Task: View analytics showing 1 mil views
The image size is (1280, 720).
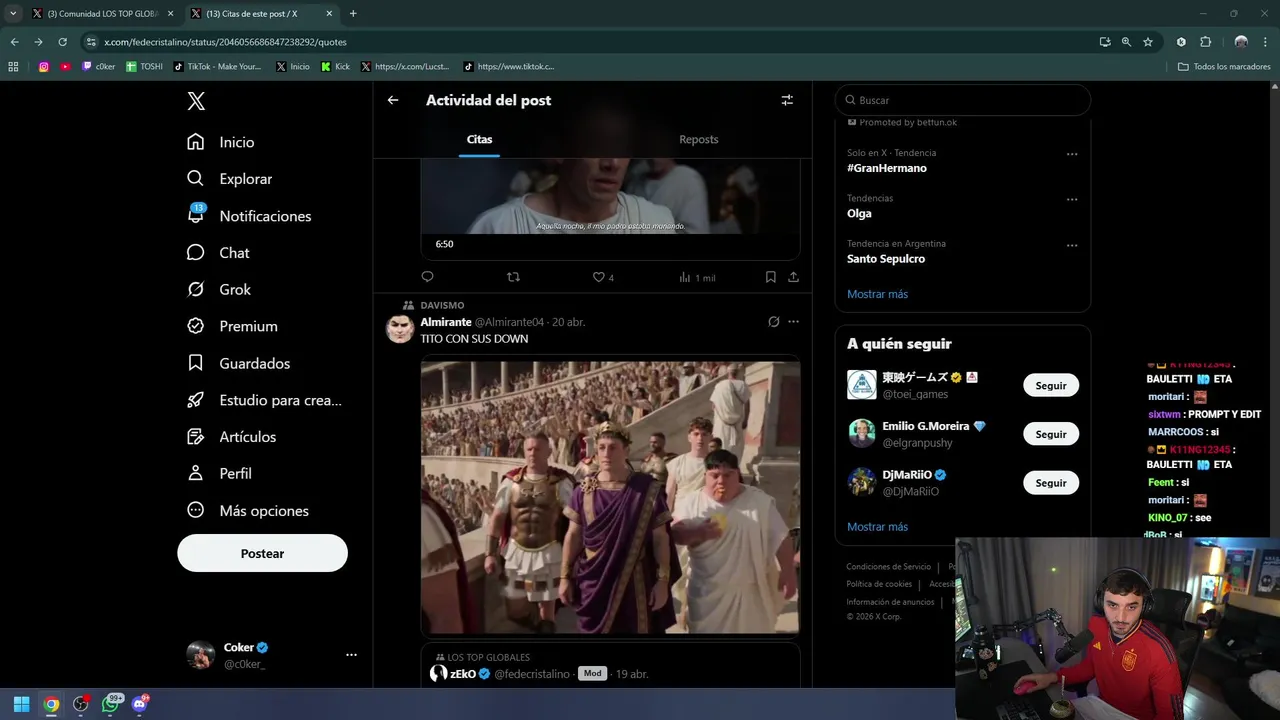Action: pyautogui.click(x=697, y=277)
